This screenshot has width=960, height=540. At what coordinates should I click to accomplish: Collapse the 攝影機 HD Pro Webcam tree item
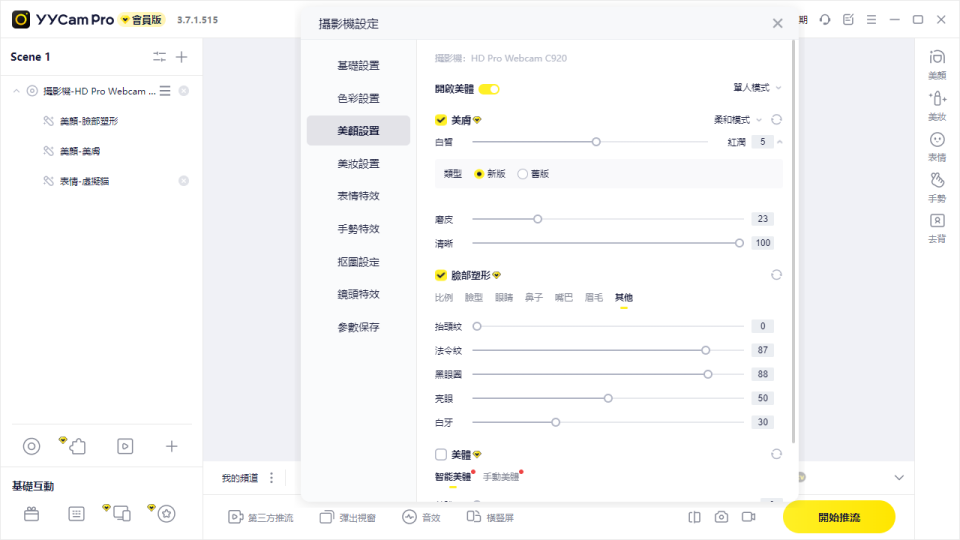17,91
